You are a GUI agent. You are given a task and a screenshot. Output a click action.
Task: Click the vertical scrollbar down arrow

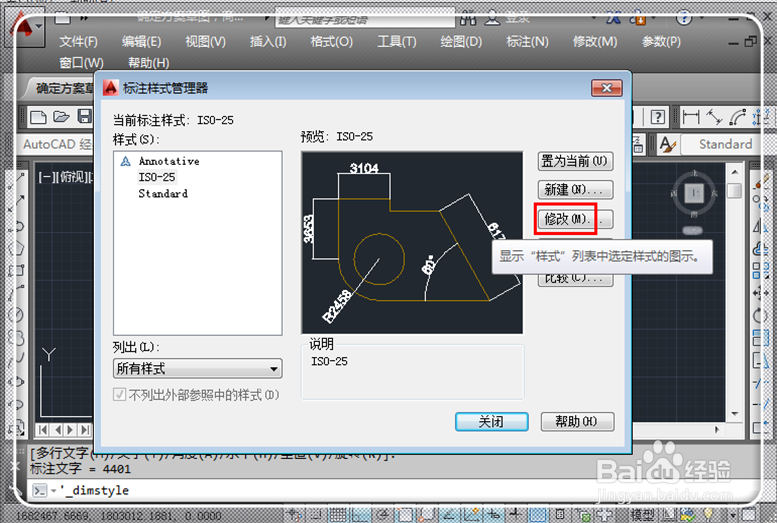pos(734,414)
